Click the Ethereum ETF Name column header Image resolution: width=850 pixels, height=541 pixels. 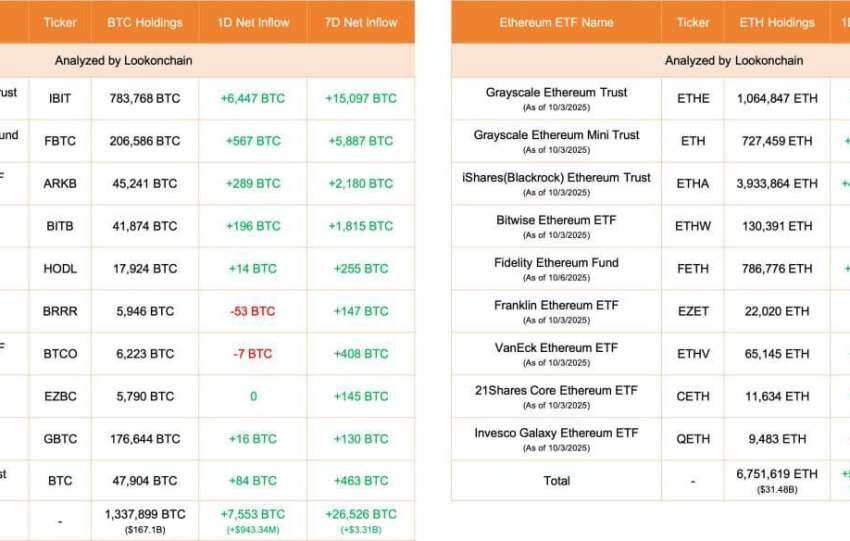(556, 22)
